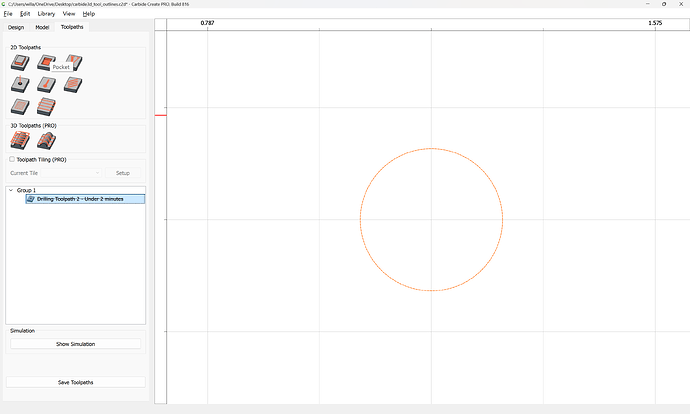Open the Current Tile dropdown
The height and width of the screenshot is (414, 690).
71,173
